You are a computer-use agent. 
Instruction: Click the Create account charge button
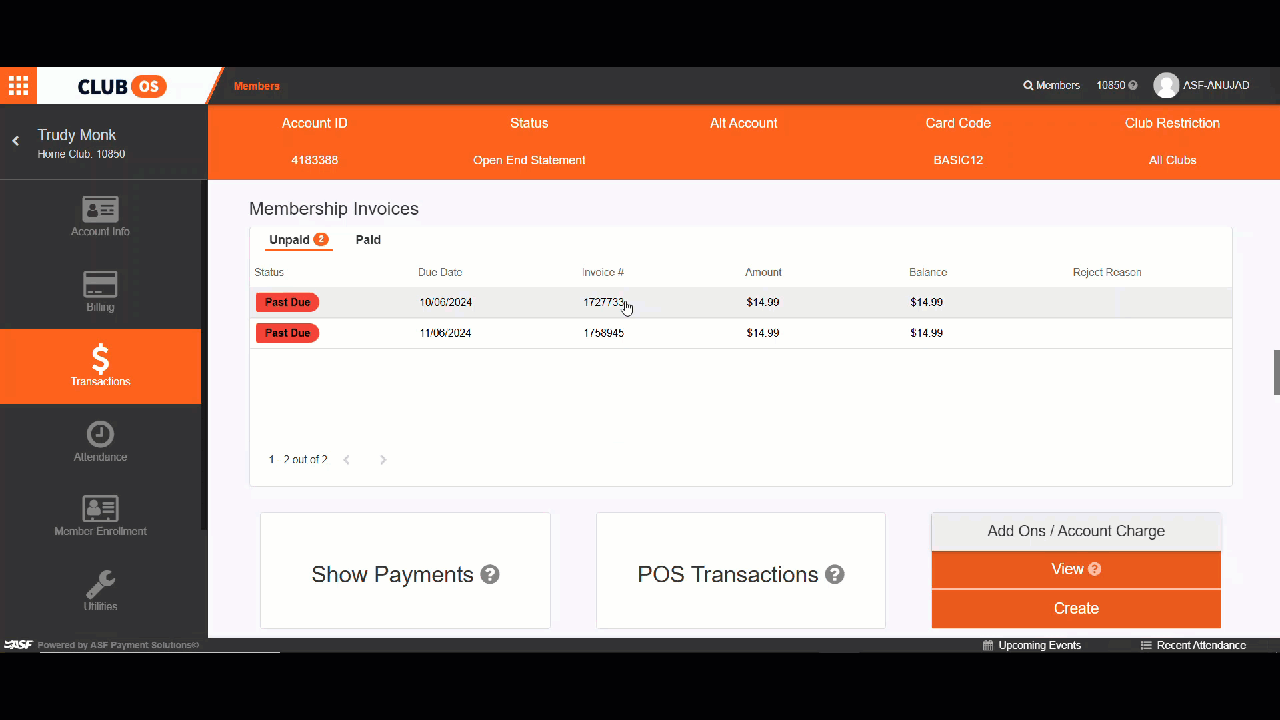click(x=1076, y=609)
